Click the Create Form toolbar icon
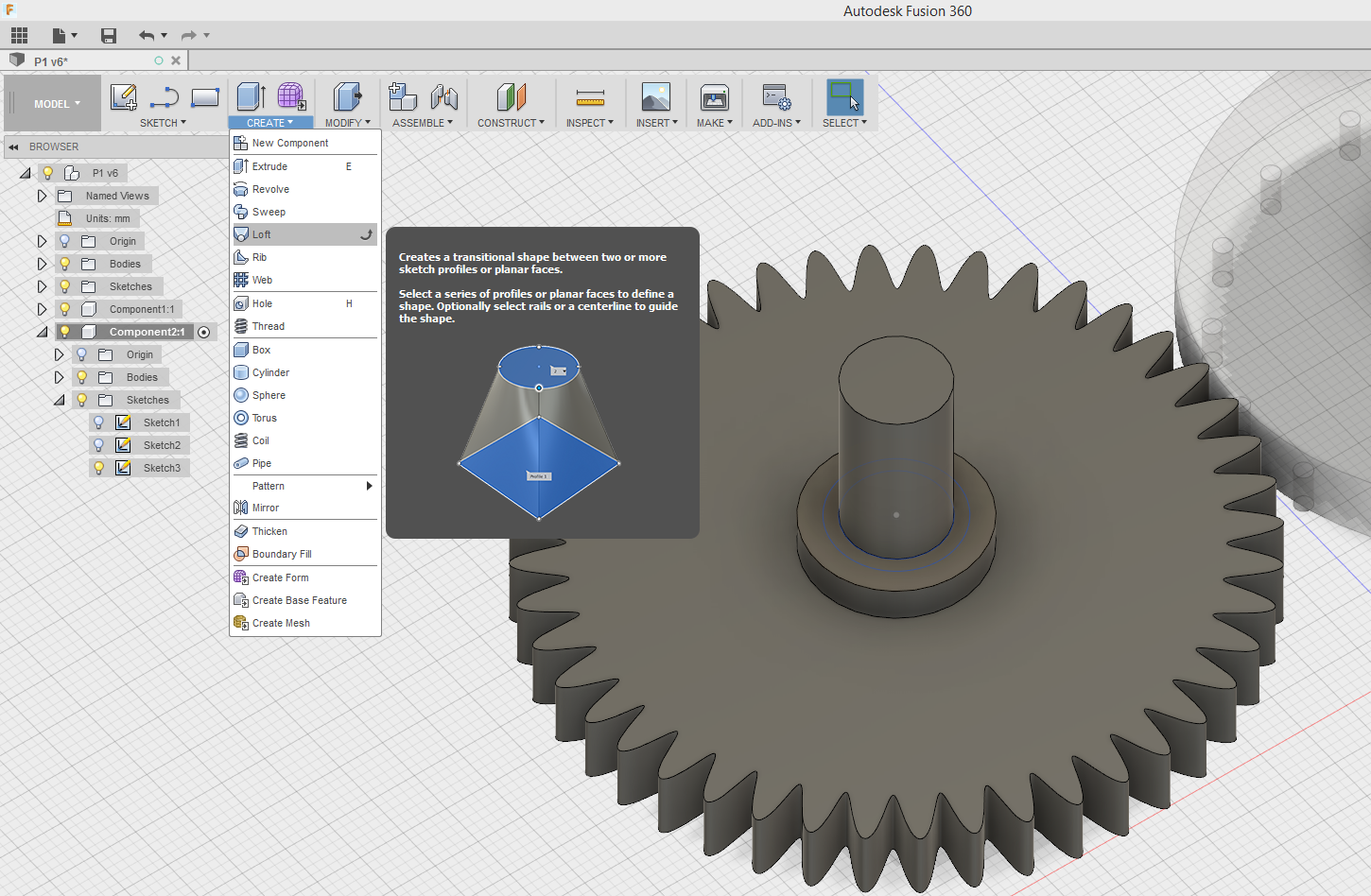Image resolution: width=1371 pixels, height=896 pixels. [x=291, y=96]
